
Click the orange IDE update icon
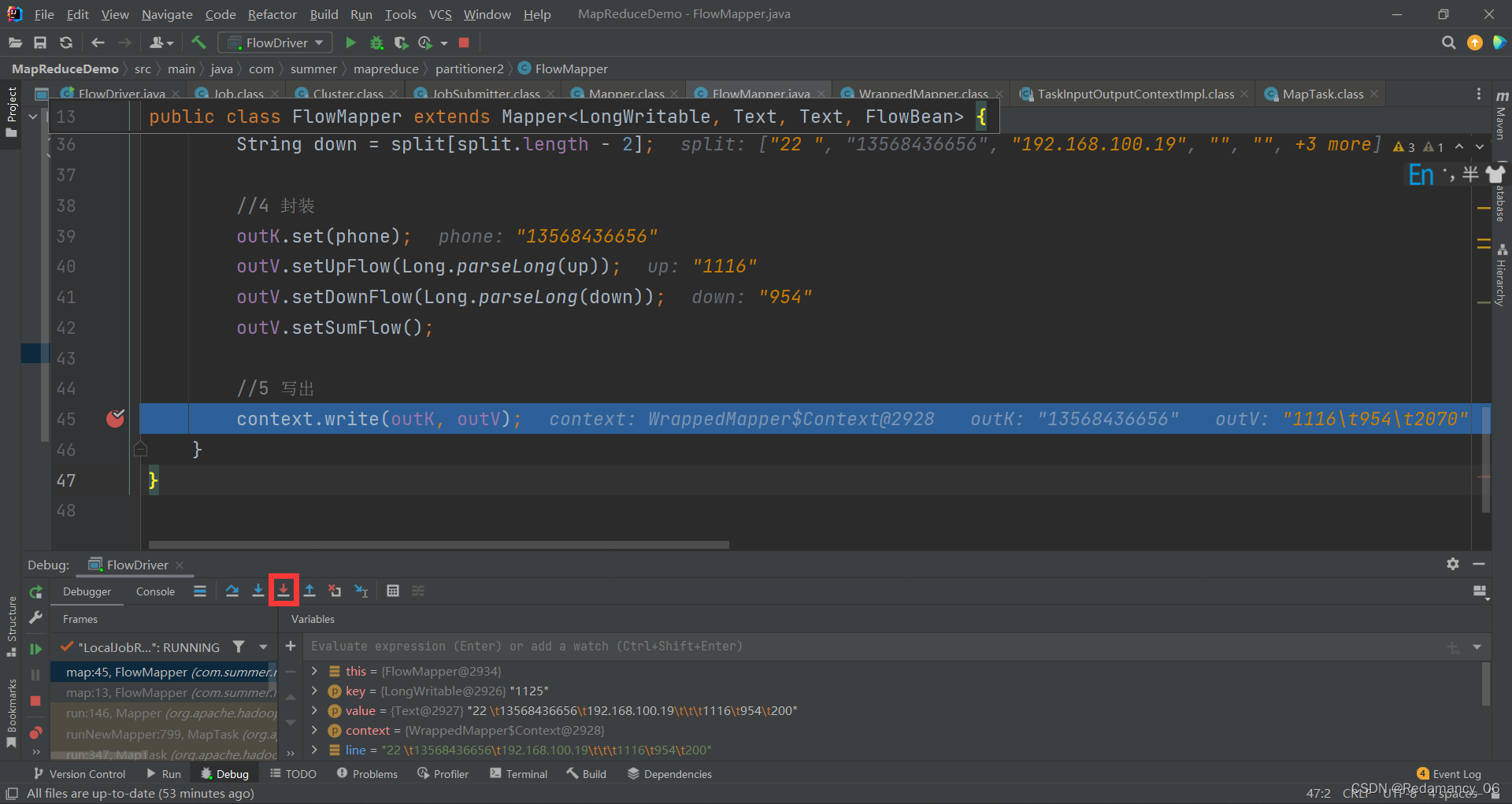point(1474,43)
